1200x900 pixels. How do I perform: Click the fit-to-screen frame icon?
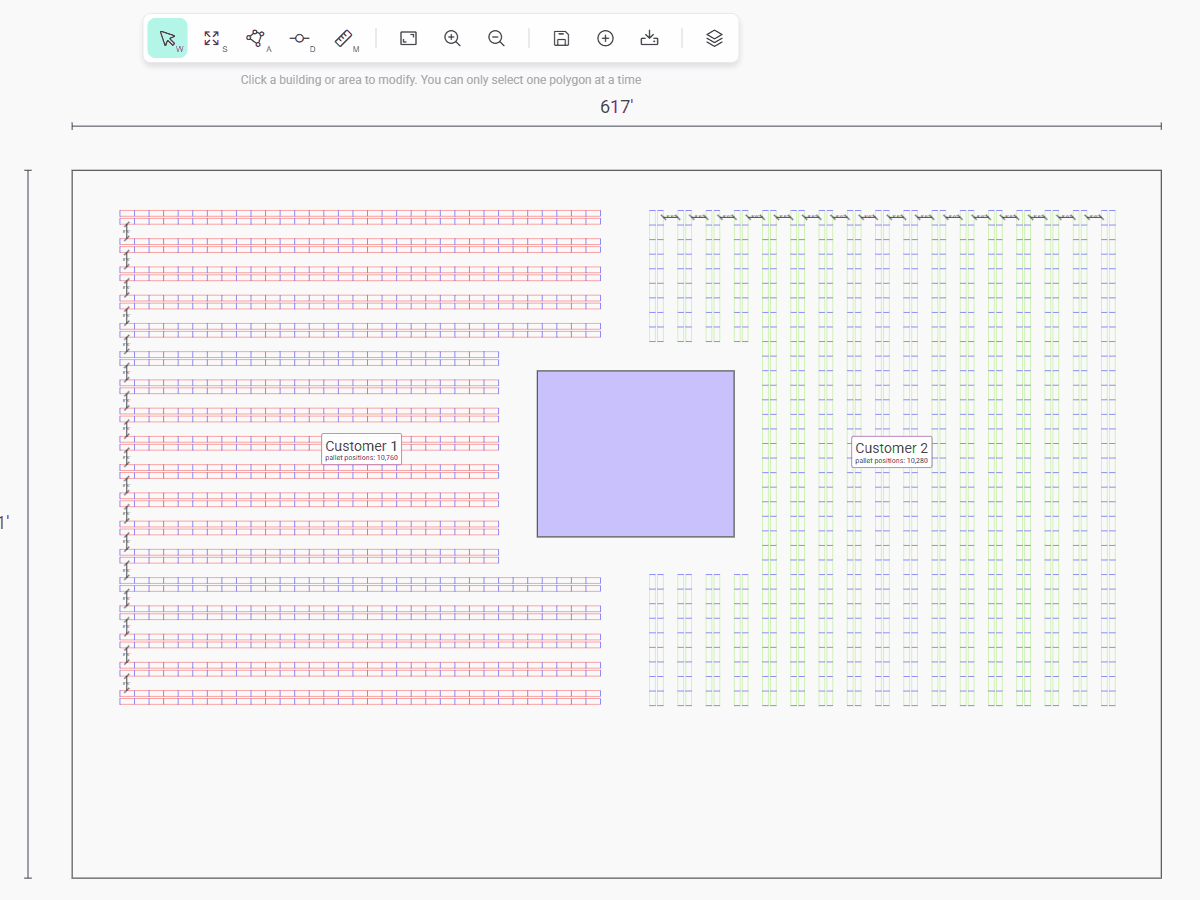pyautogui.click(x=408, y=38)
